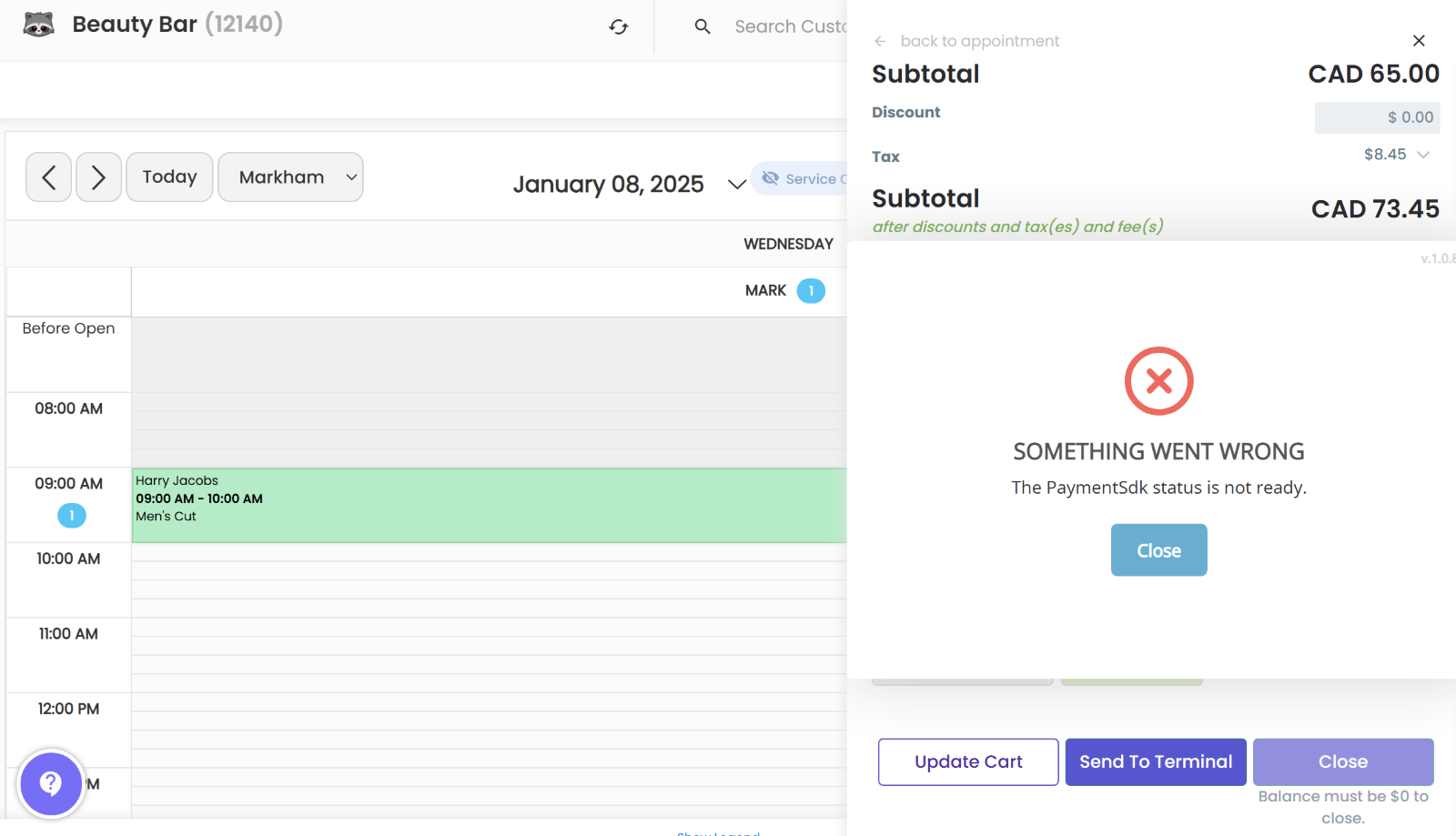Expand the Tax breakdown chevron

(1424, 155)
